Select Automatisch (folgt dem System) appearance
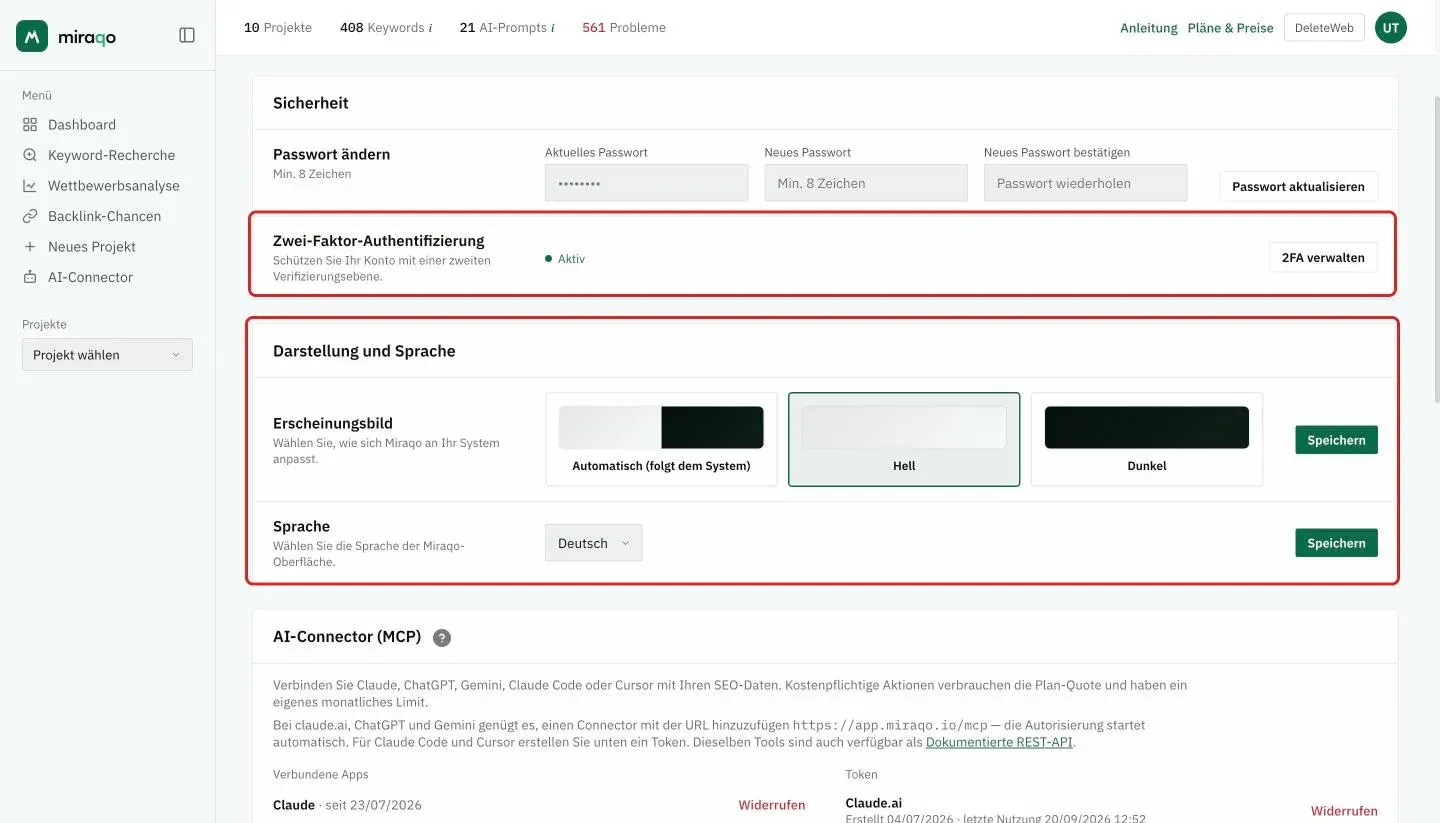Image resolution: width=1440 pixels, height=823 pixels. (661, 439)
